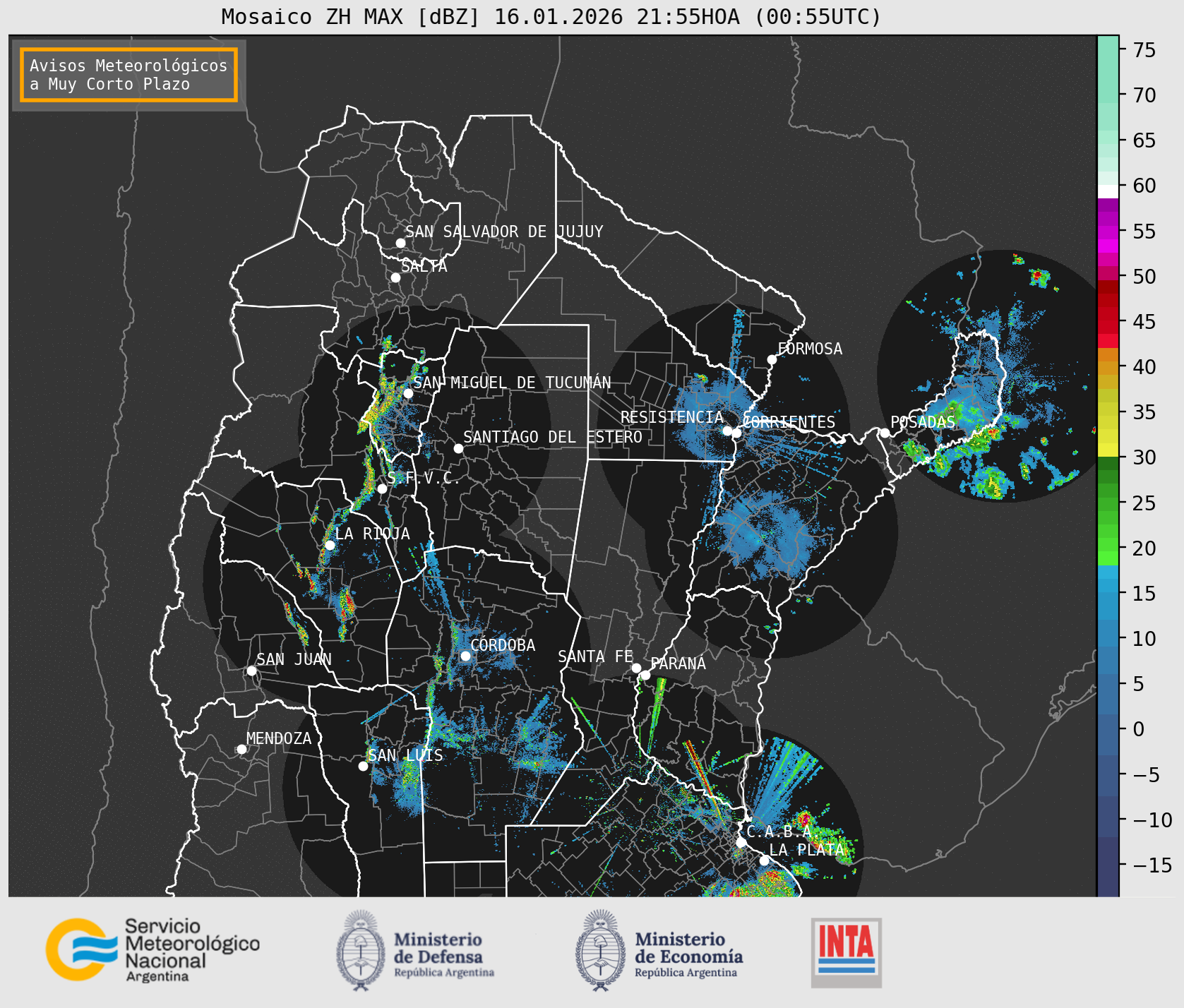Select the C.A.B.A. city marker

tap(741, 842)
